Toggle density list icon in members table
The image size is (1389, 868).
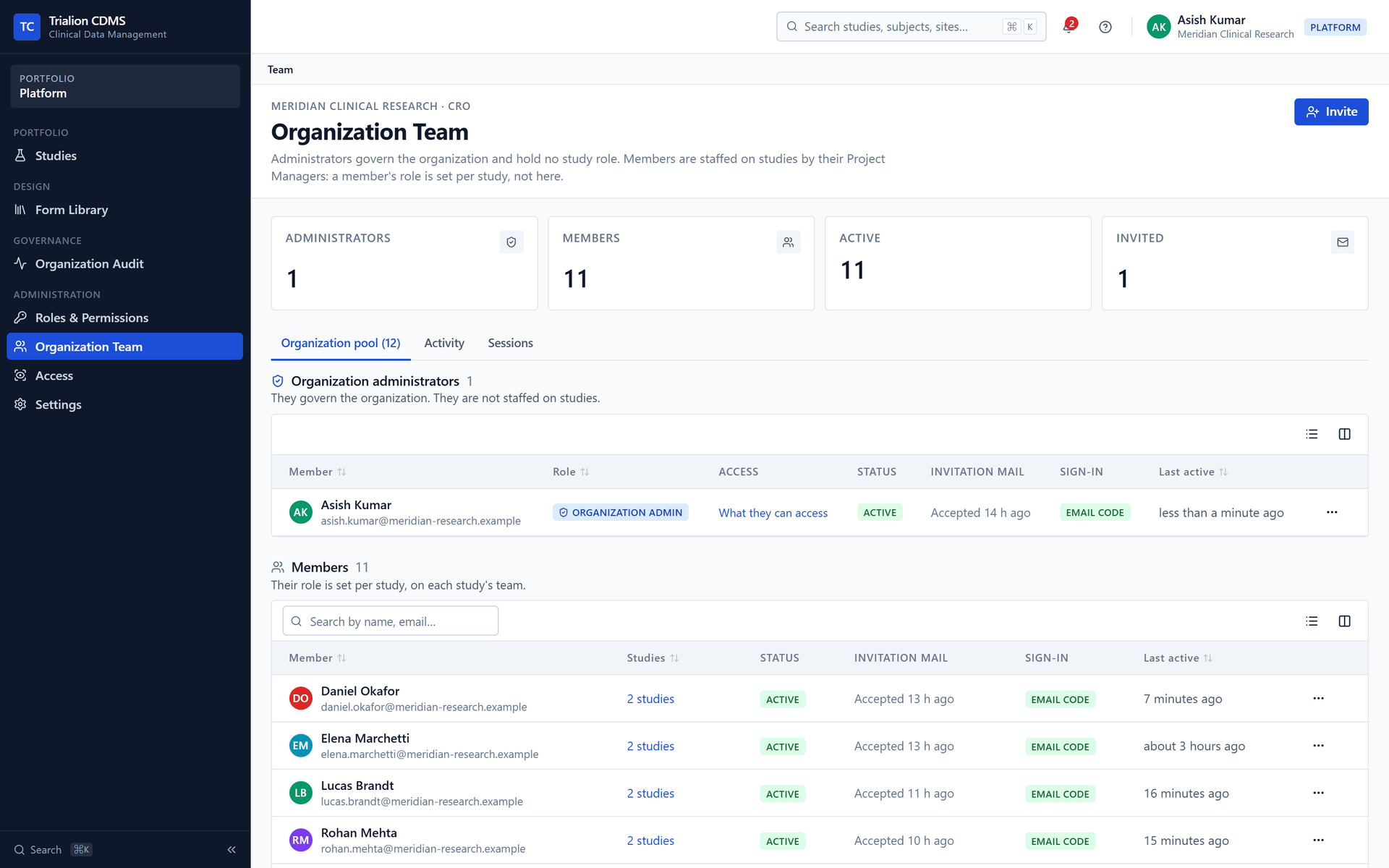click(1312, 621)
